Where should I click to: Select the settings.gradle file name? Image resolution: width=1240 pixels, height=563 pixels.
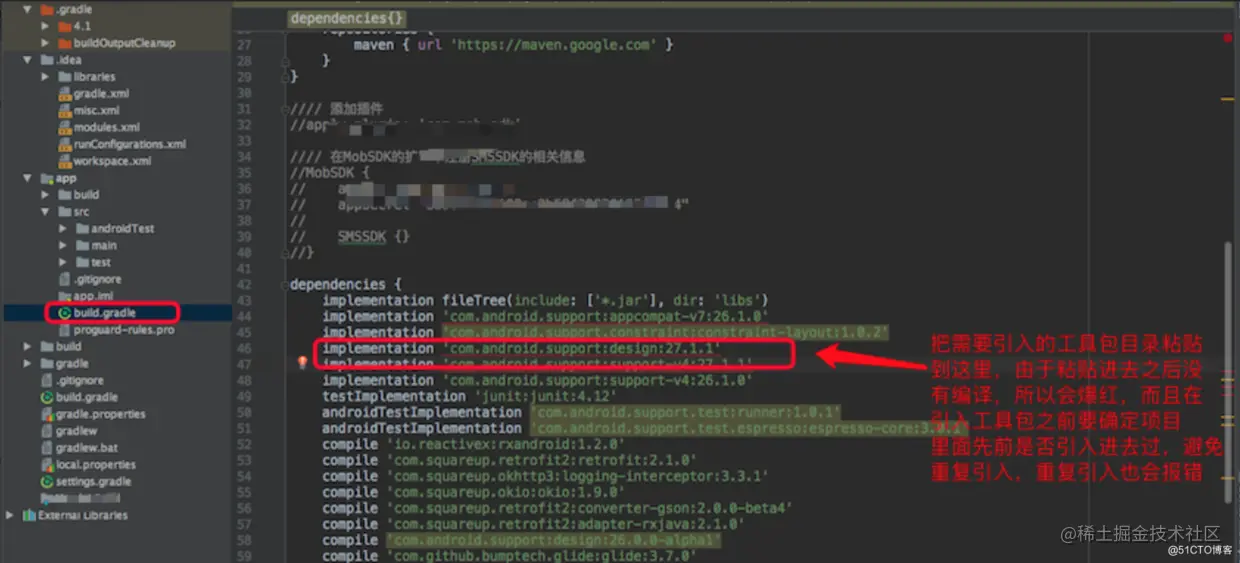click(95, 482)
